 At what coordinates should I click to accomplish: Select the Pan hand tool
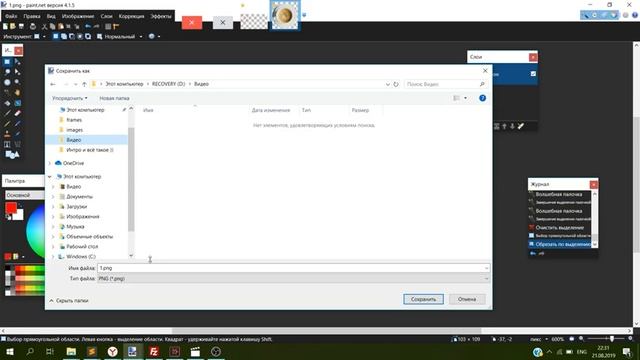click(x=18, y=93)
